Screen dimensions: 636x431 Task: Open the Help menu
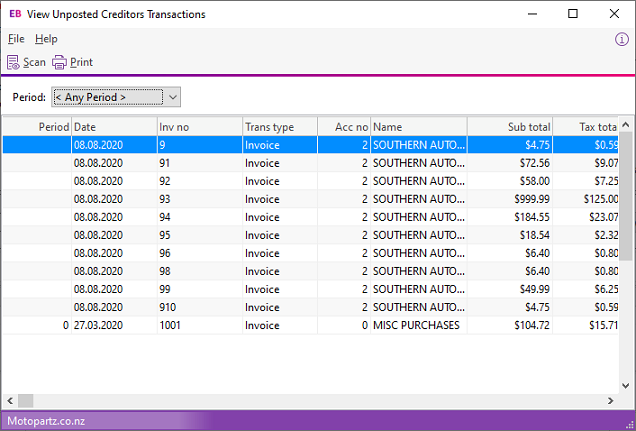point(46,39)
